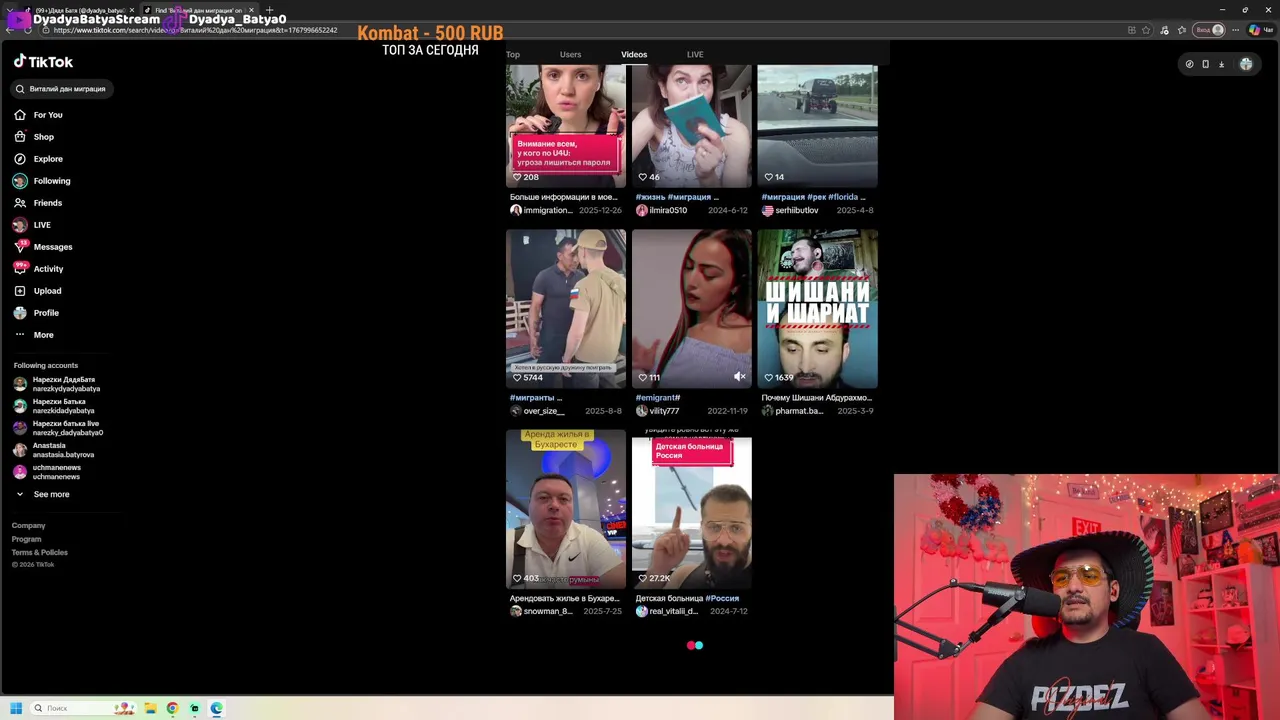This screenshot has width=1280, height=720.
Task: Expand Terms & Policies footer section
Action: [40, 552]
